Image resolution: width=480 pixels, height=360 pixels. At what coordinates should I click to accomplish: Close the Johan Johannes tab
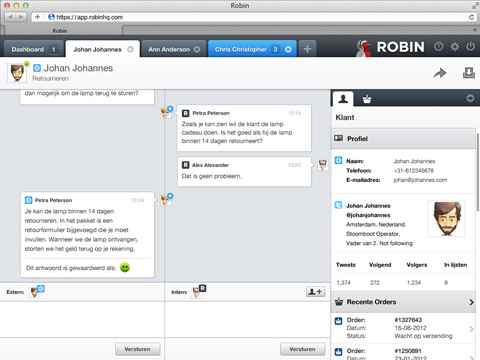pos(130,49)
